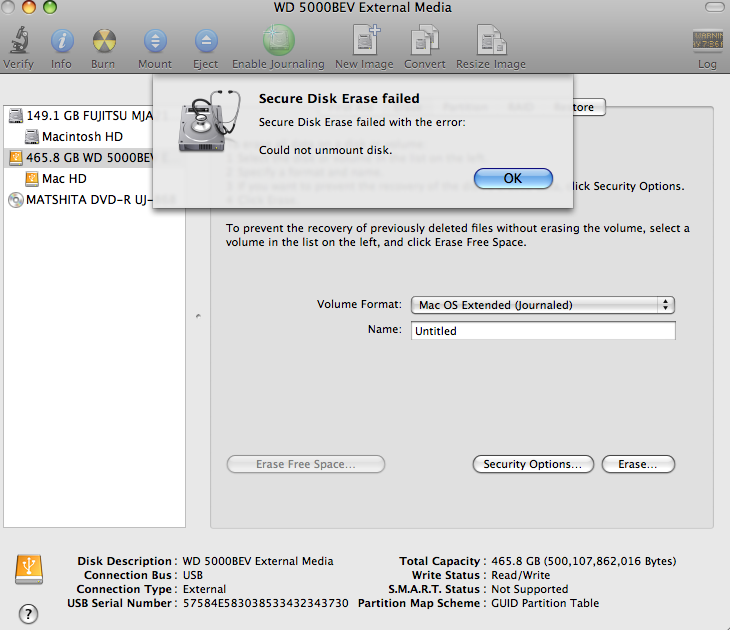Click the Total Capacity value text
This screenshot has height=630, width=730.
pos(584,561)
